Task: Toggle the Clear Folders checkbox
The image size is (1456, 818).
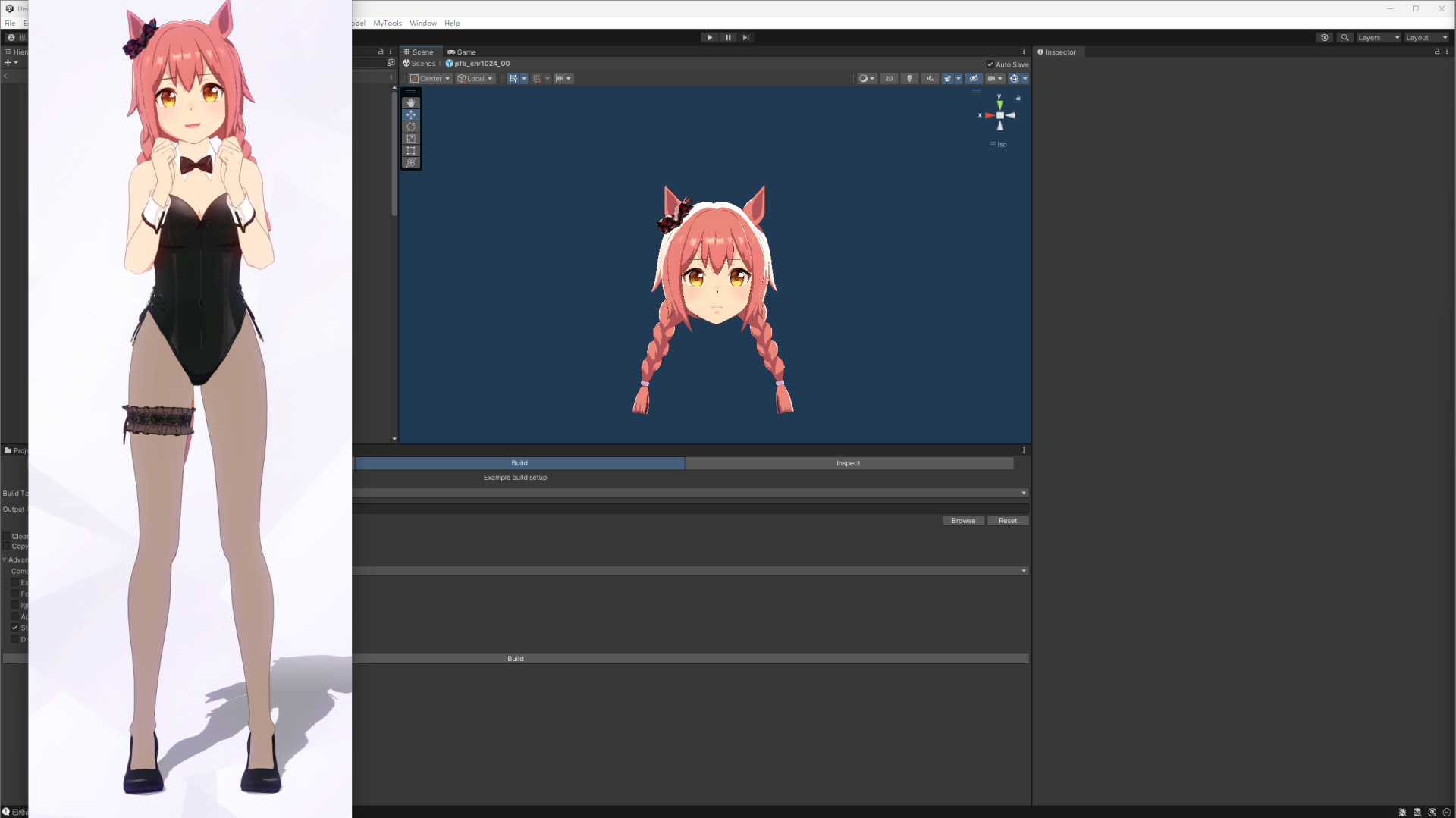Action: (6, 536)
